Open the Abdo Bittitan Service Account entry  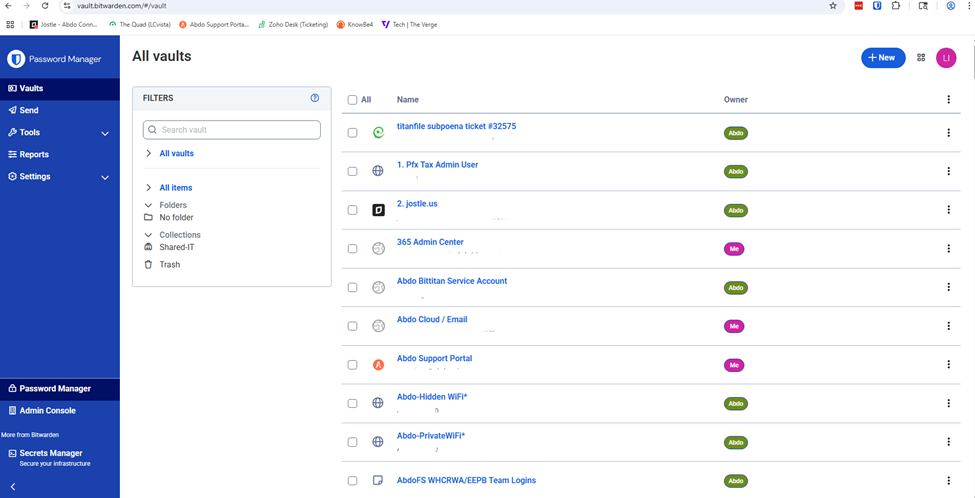[x=451, y=281]
